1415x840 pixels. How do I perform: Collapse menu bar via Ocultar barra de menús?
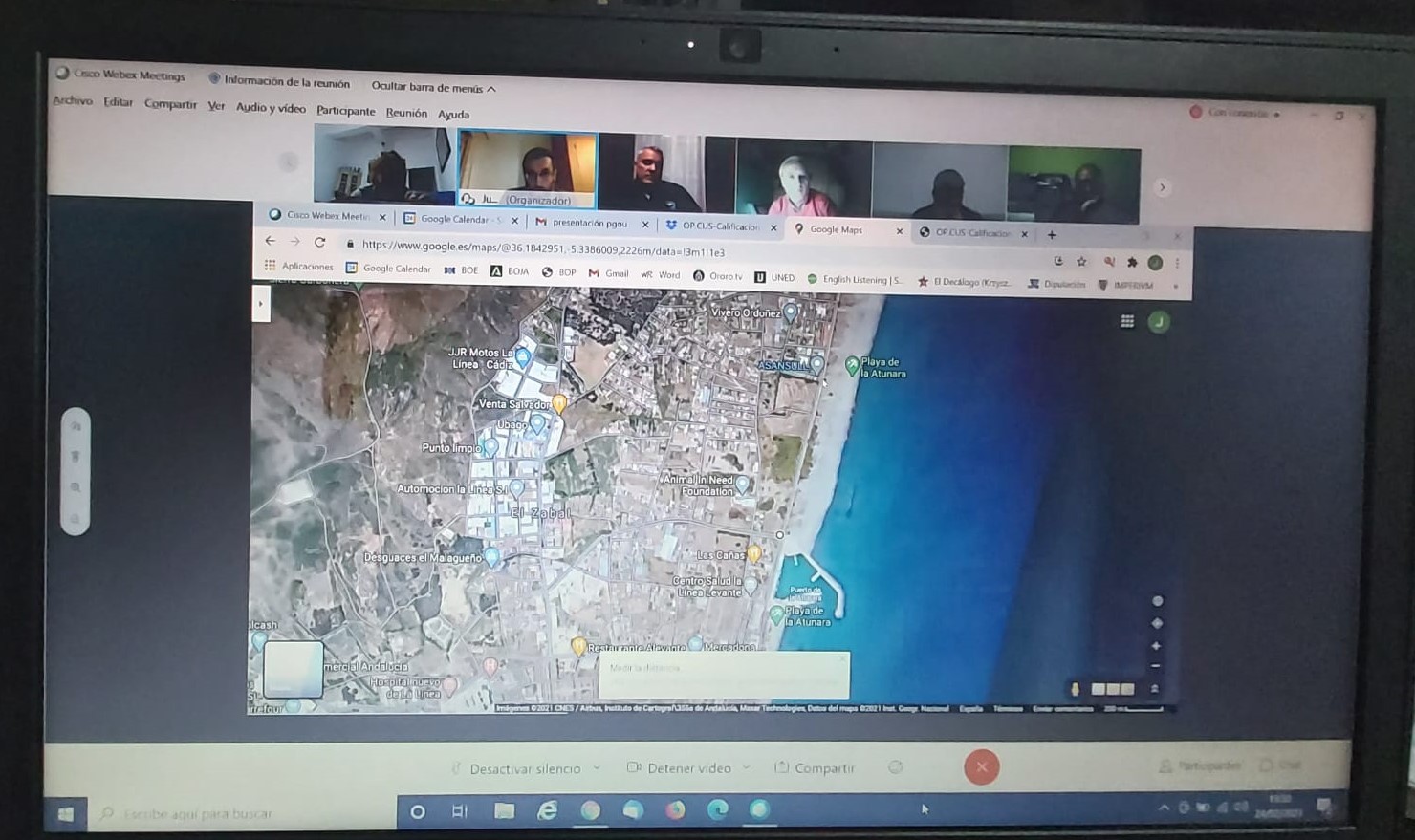pyautogui.click(x=433, y=87)
